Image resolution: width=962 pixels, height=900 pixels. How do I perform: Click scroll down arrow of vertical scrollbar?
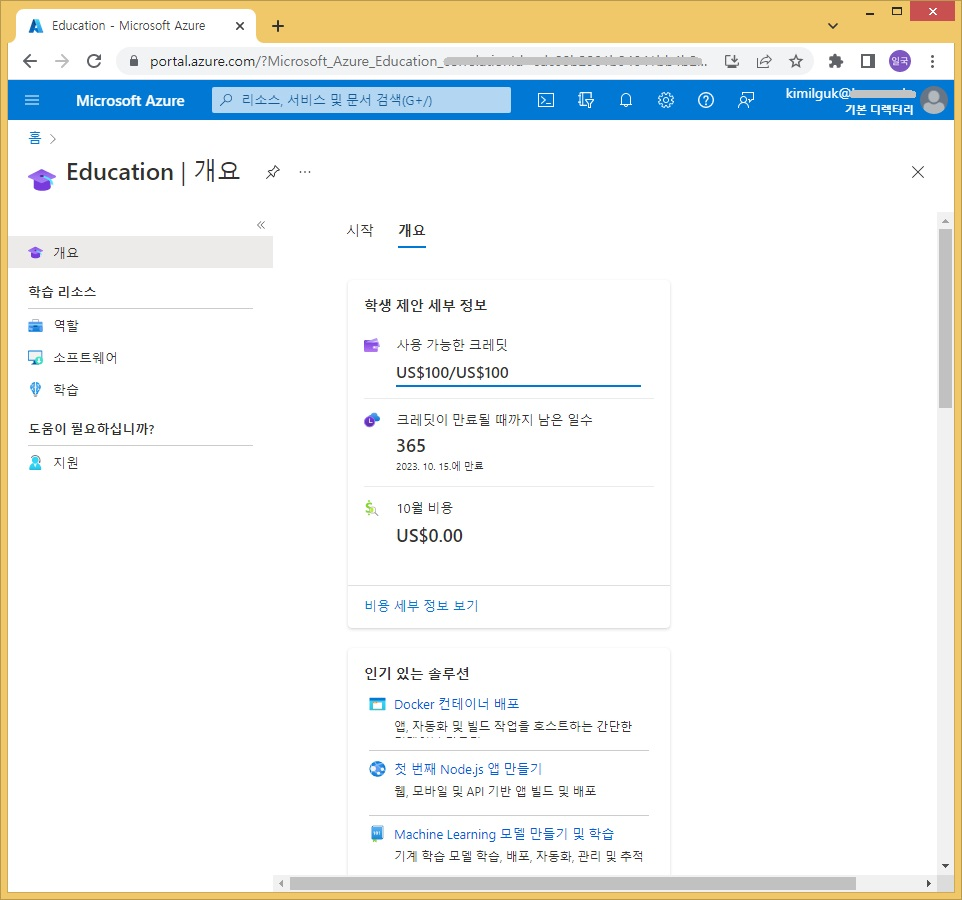click(945, 866)
